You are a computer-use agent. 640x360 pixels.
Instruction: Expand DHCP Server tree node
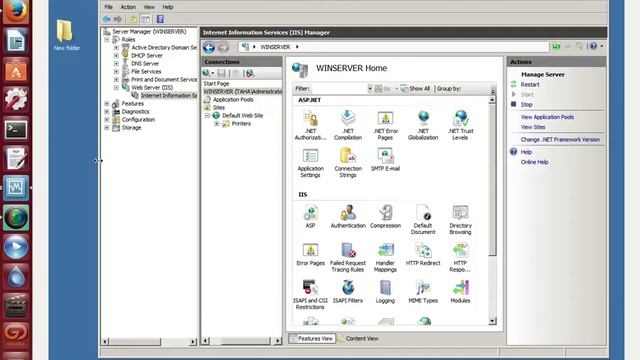coord(116,56)
